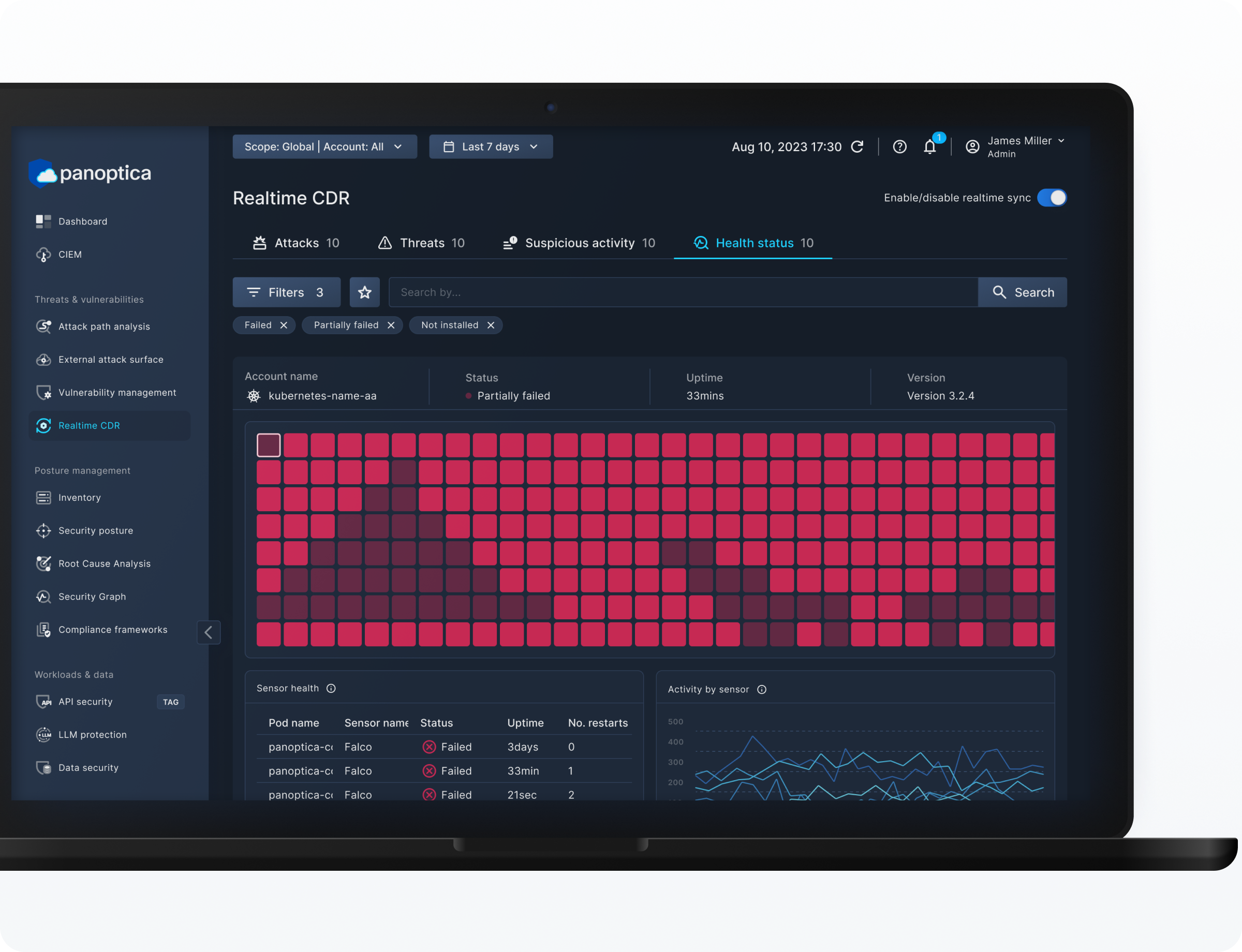
Task: Click the Panoptica logo
Action: 90,173
